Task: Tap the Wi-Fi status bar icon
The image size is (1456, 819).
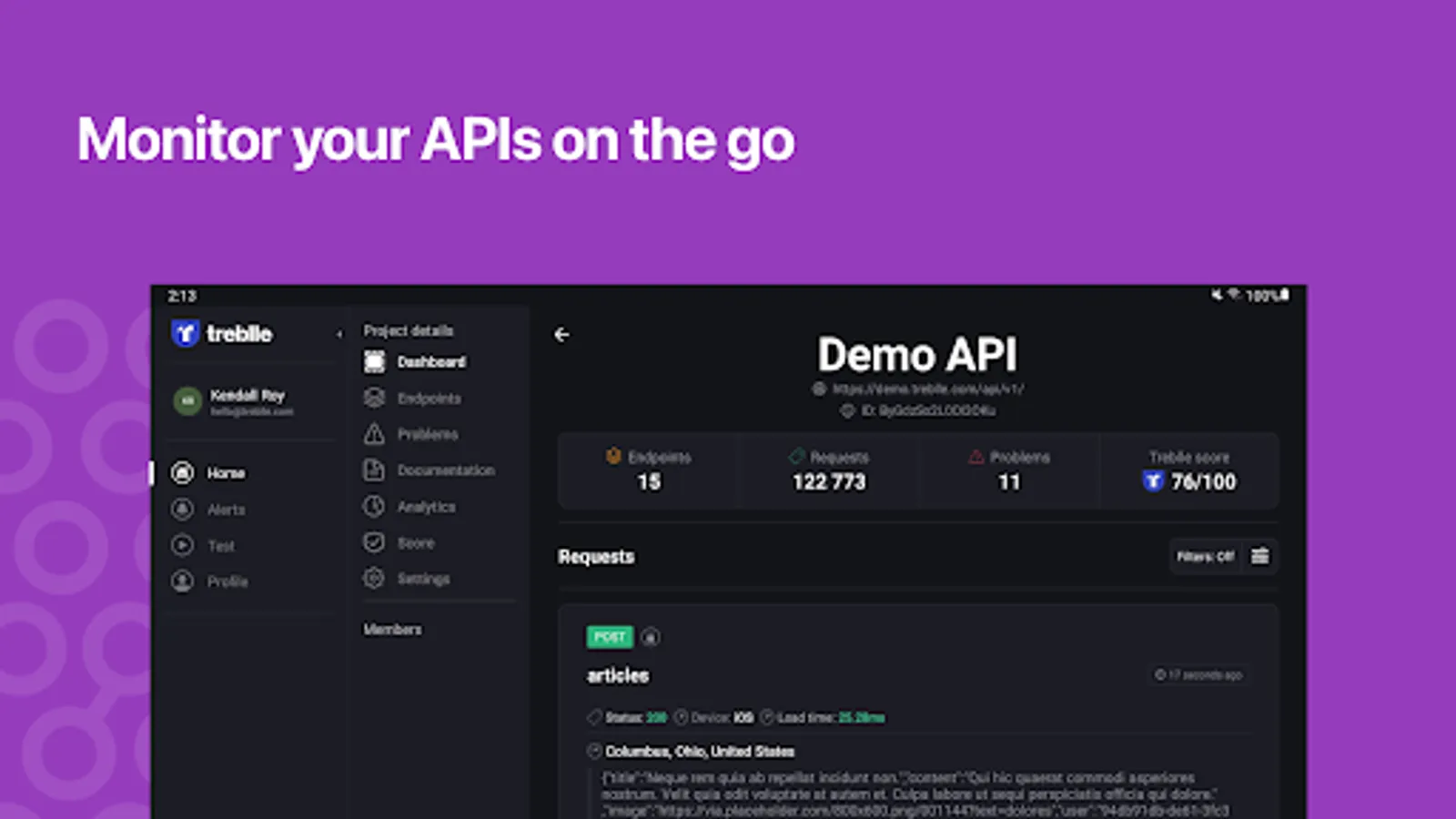Action: [x=1235, y=295]
